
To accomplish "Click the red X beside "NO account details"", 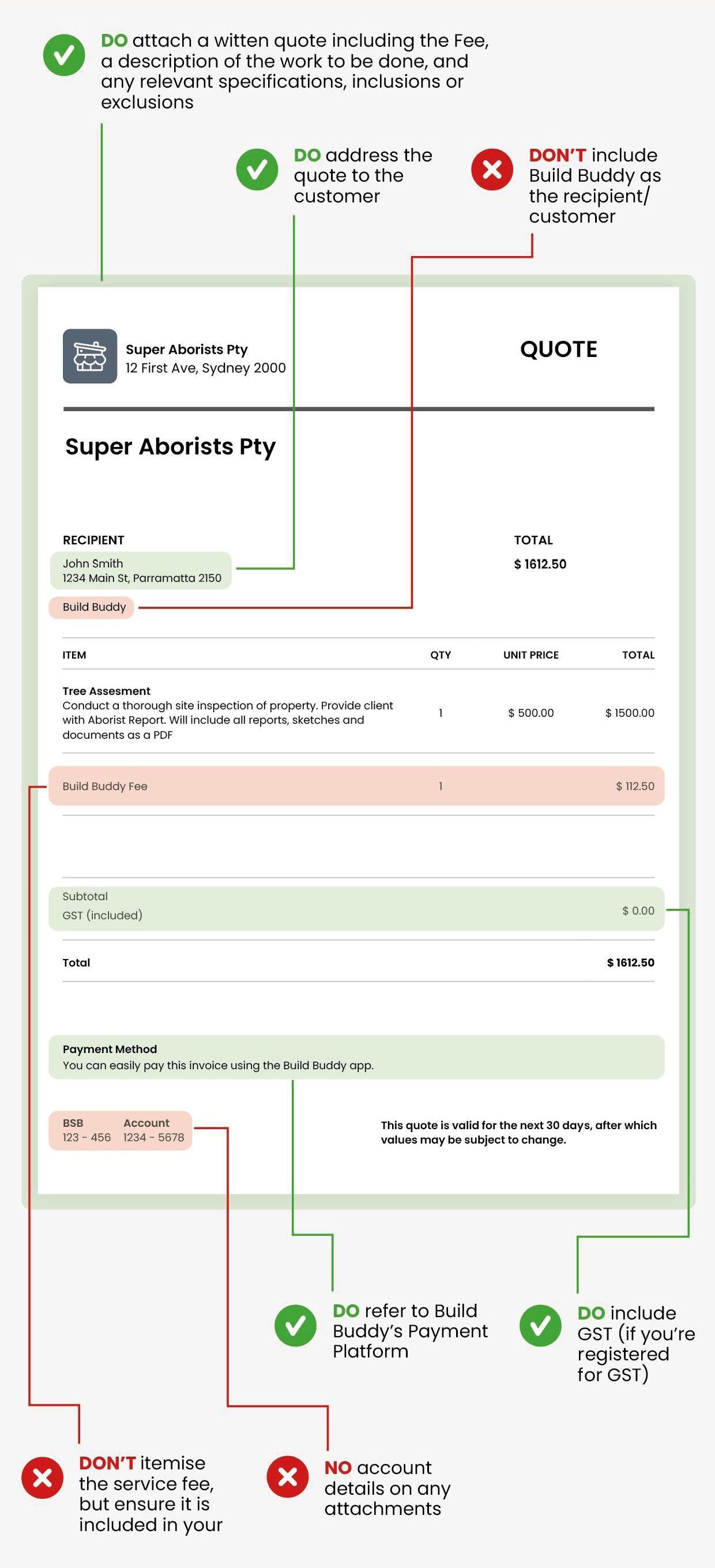I will click(288, 1477).
